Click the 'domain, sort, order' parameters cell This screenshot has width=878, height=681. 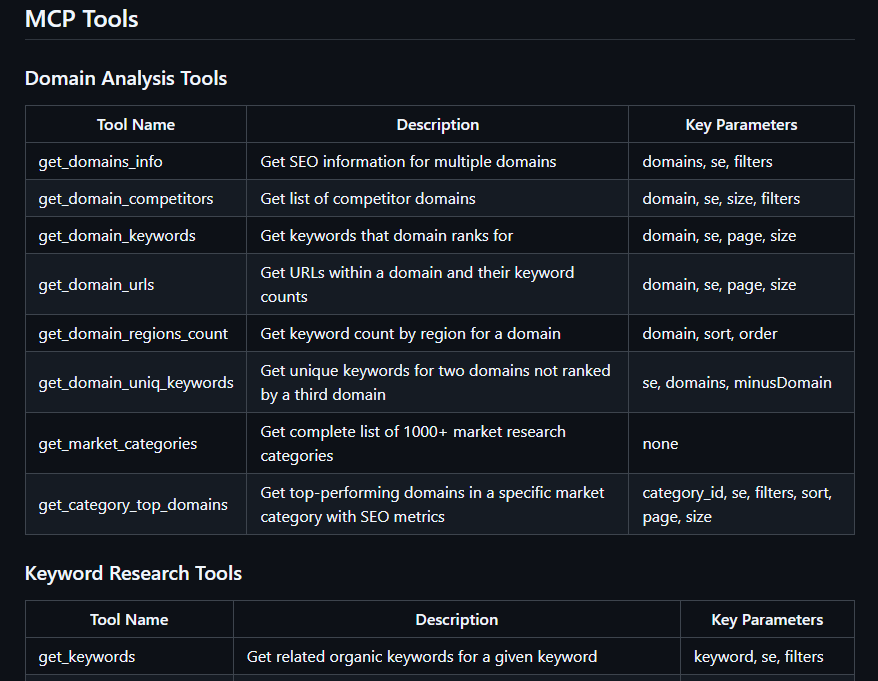741,333
